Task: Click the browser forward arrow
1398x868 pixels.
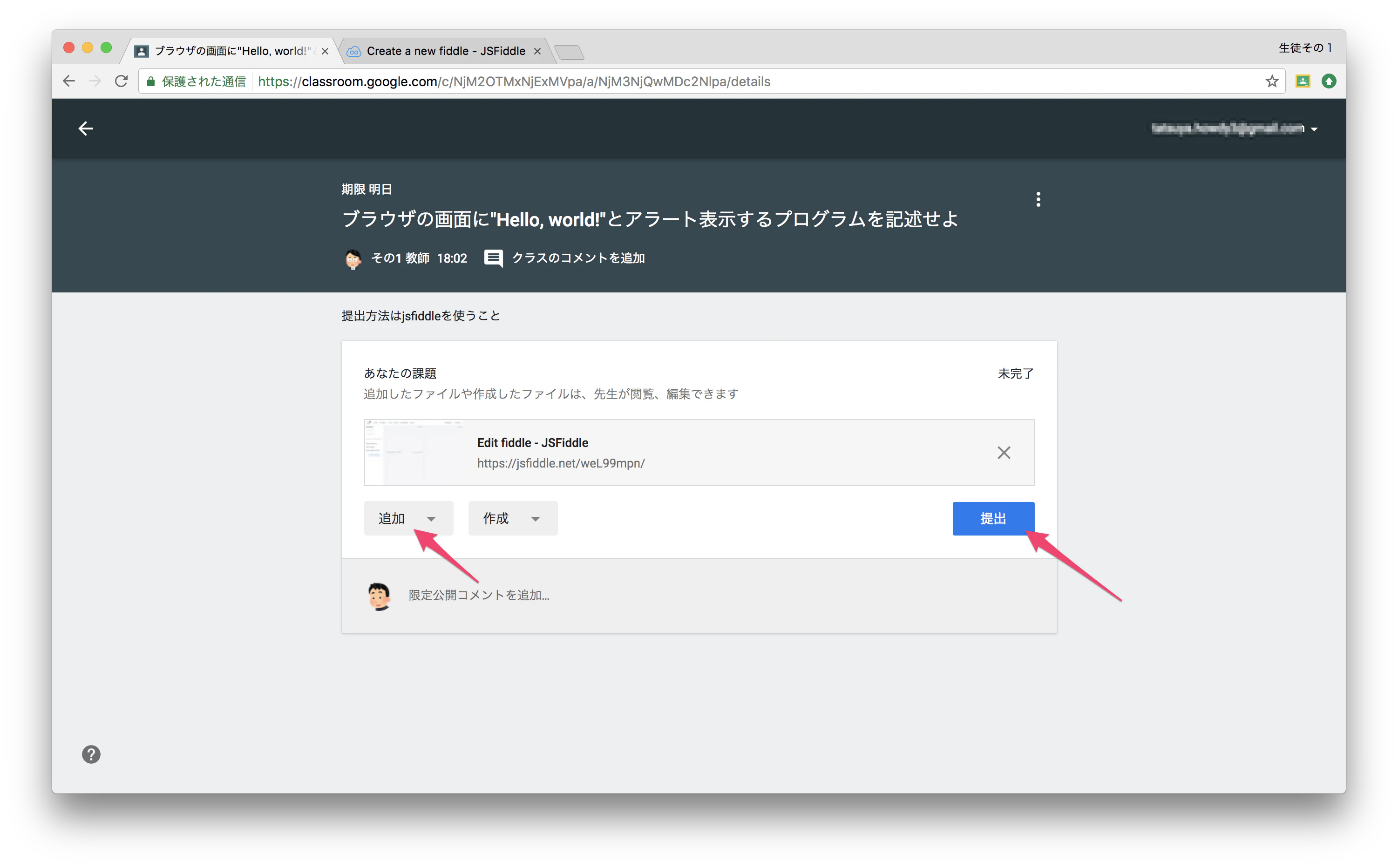Action: point(95,81)
